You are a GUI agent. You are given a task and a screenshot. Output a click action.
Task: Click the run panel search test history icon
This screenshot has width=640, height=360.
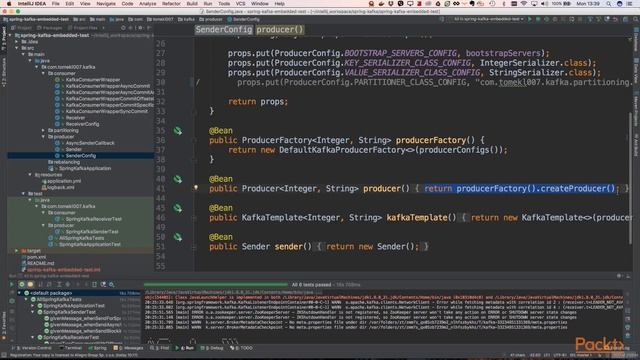[x=111, y=284]
